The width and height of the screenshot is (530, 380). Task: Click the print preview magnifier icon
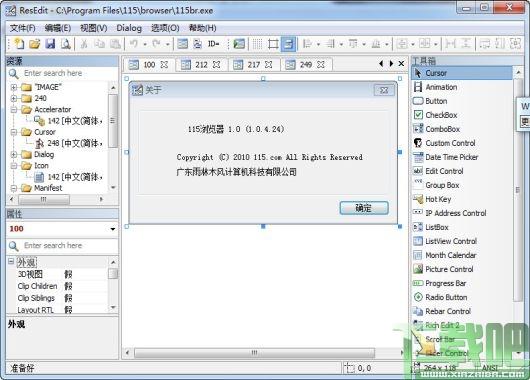pyautogui.click(x=66, y=44)
